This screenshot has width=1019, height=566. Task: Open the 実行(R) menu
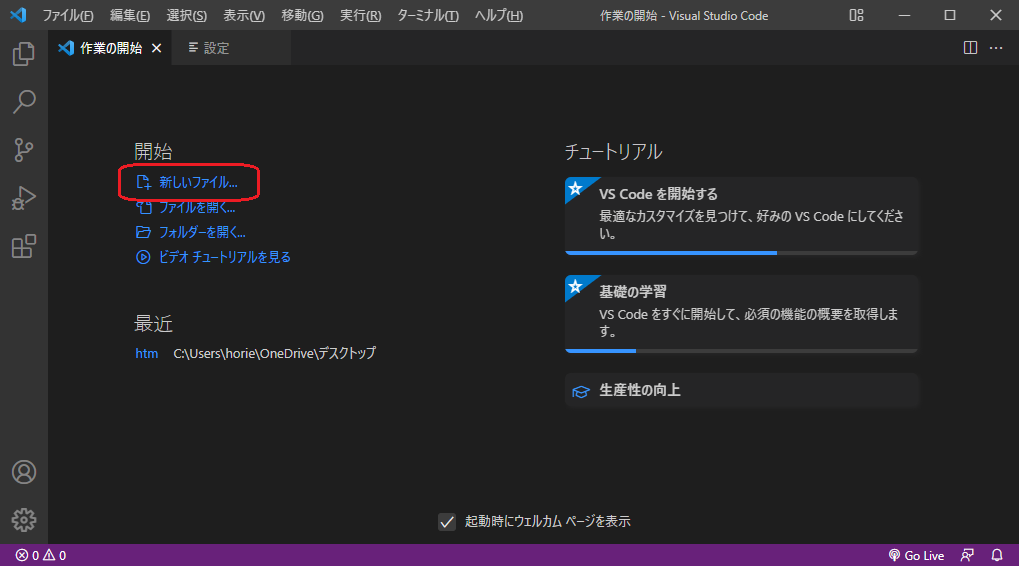tap(361, 16)
